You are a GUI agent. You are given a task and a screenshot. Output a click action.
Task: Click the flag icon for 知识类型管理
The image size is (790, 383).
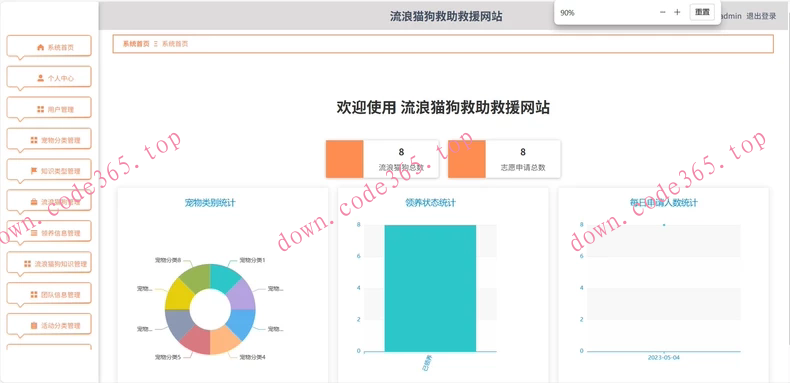pyautogui.click(x=34, y=171)
